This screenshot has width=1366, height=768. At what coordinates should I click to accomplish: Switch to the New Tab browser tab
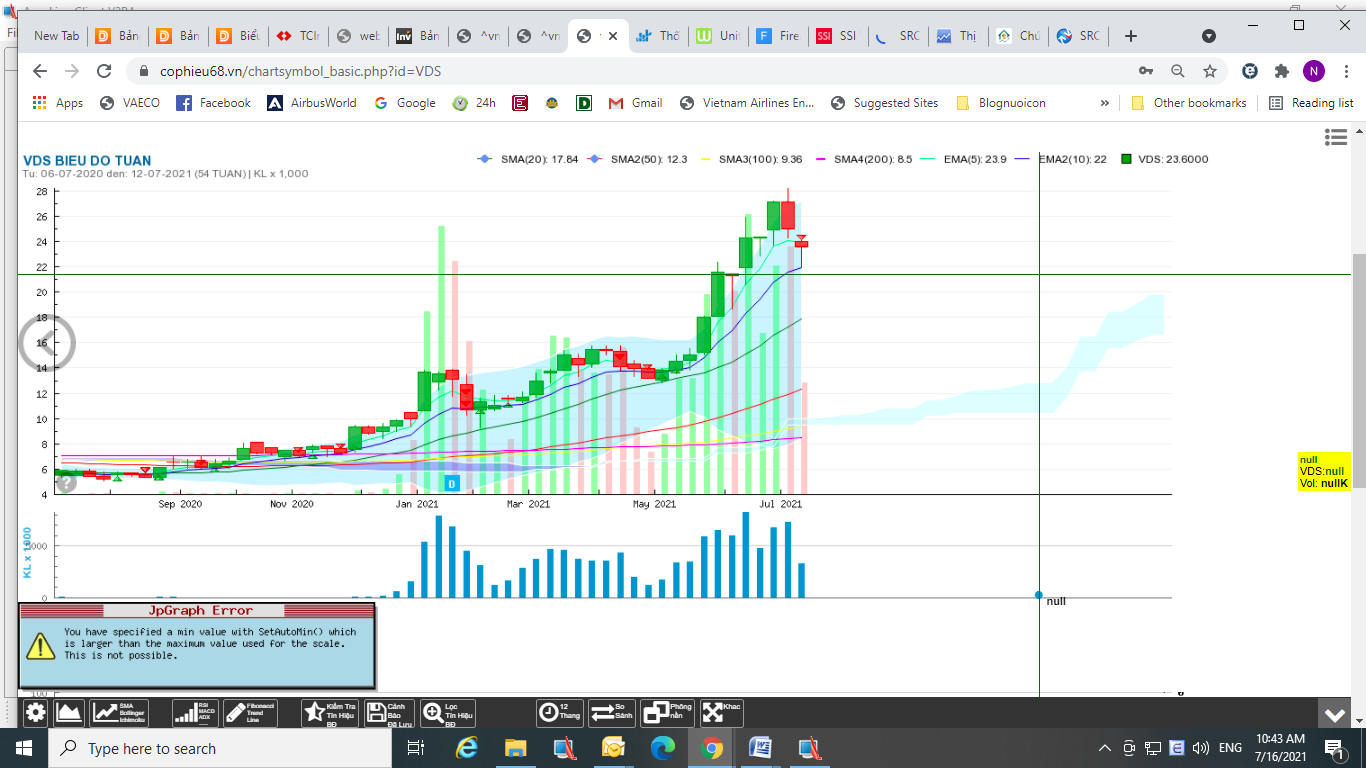tap(56, 36)
